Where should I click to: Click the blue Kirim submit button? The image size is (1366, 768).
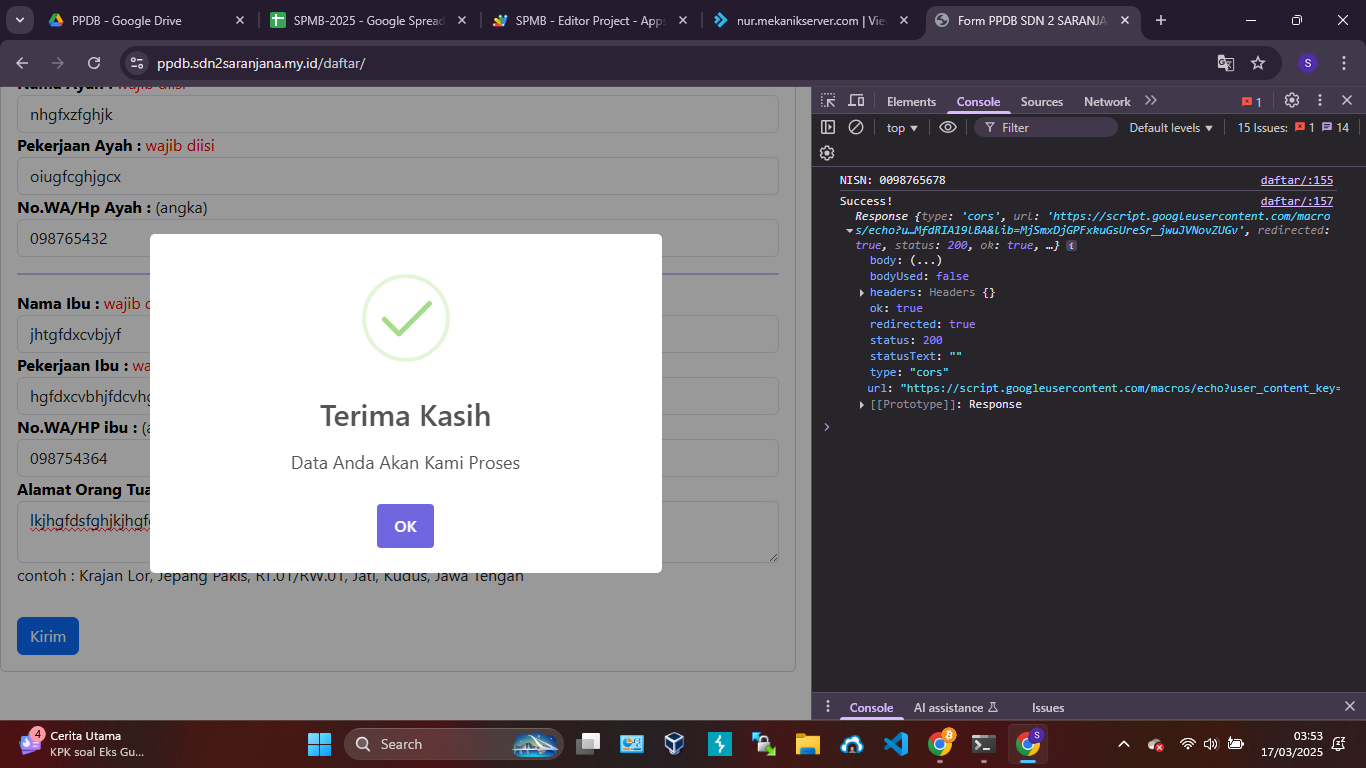click(48, 636)
